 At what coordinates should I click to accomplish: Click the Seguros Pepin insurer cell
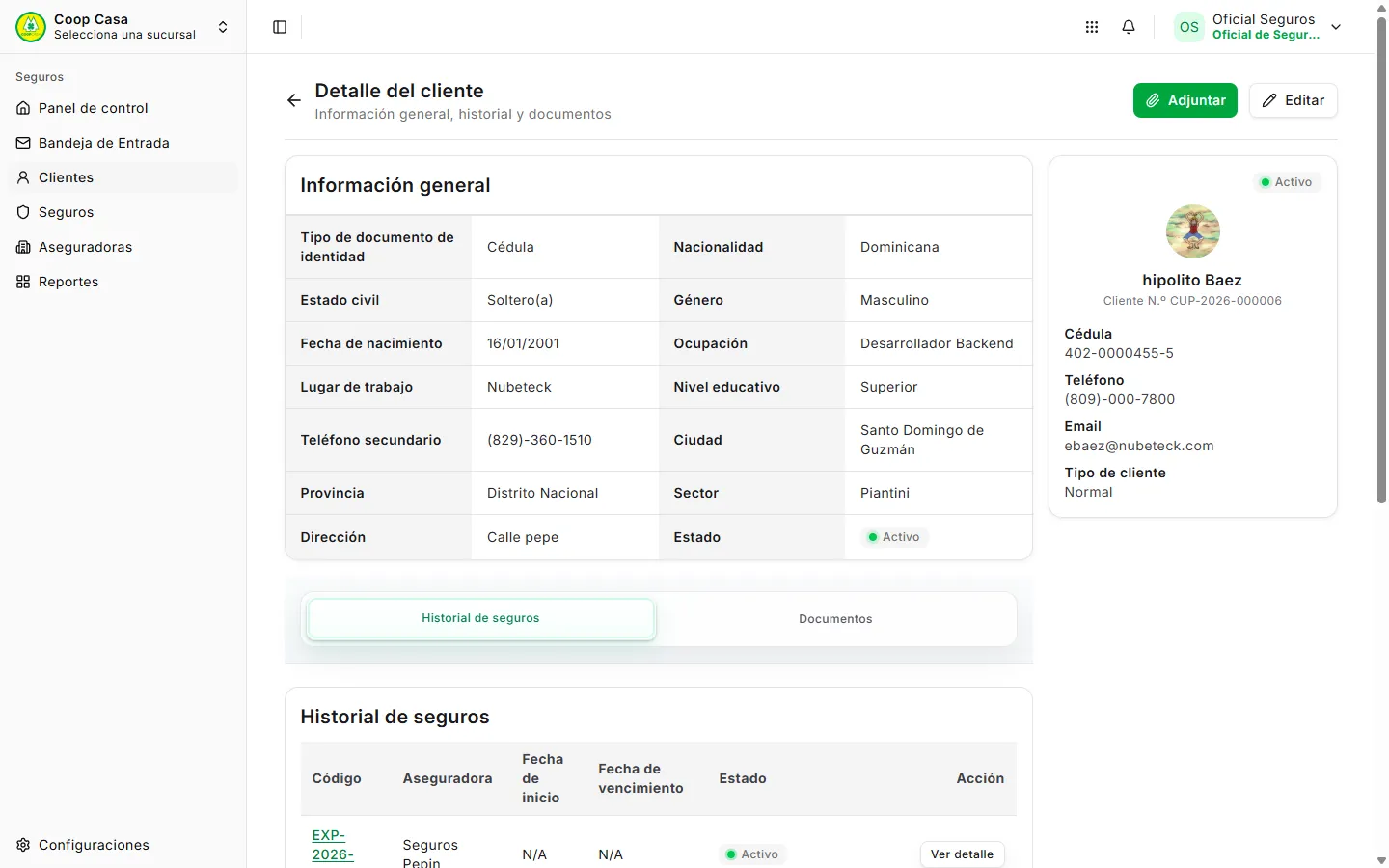430,854
